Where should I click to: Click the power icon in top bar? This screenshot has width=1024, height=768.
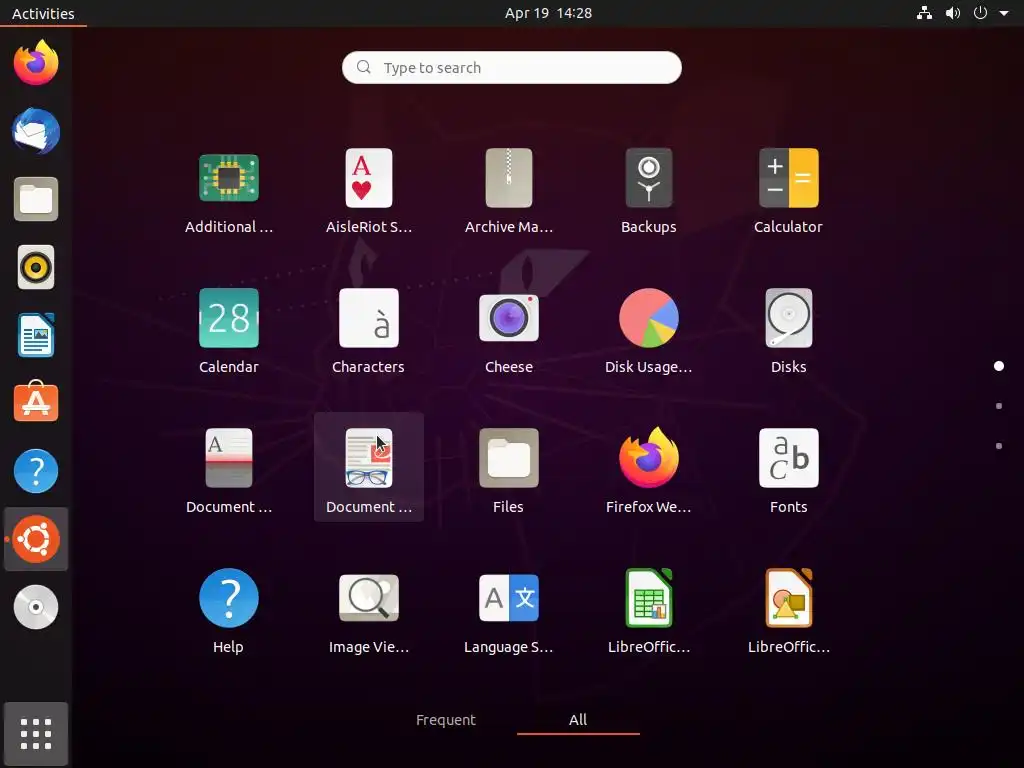pos(980,13)
